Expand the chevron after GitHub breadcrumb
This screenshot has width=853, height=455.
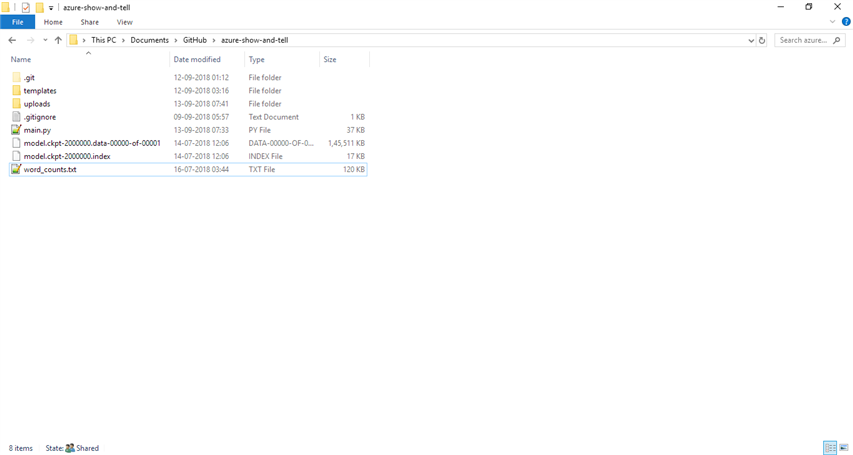coord(214,40)
